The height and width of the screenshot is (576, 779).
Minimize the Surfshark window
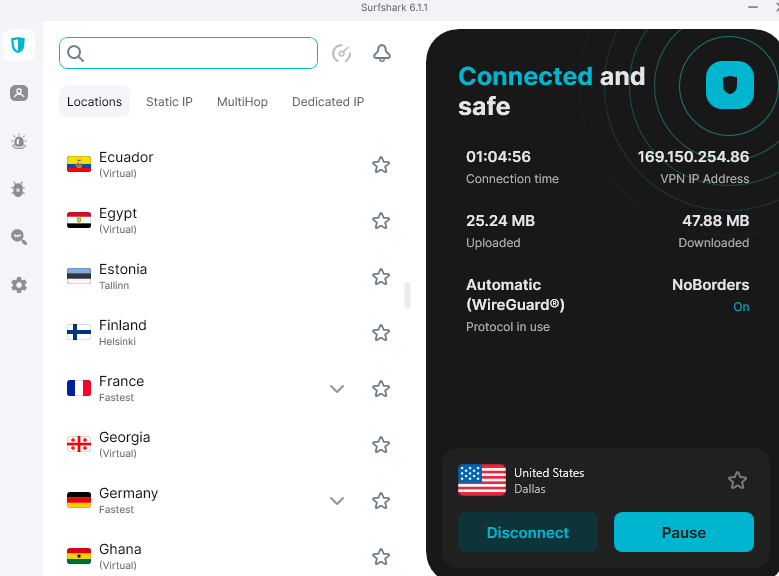(x=753, y=7)
